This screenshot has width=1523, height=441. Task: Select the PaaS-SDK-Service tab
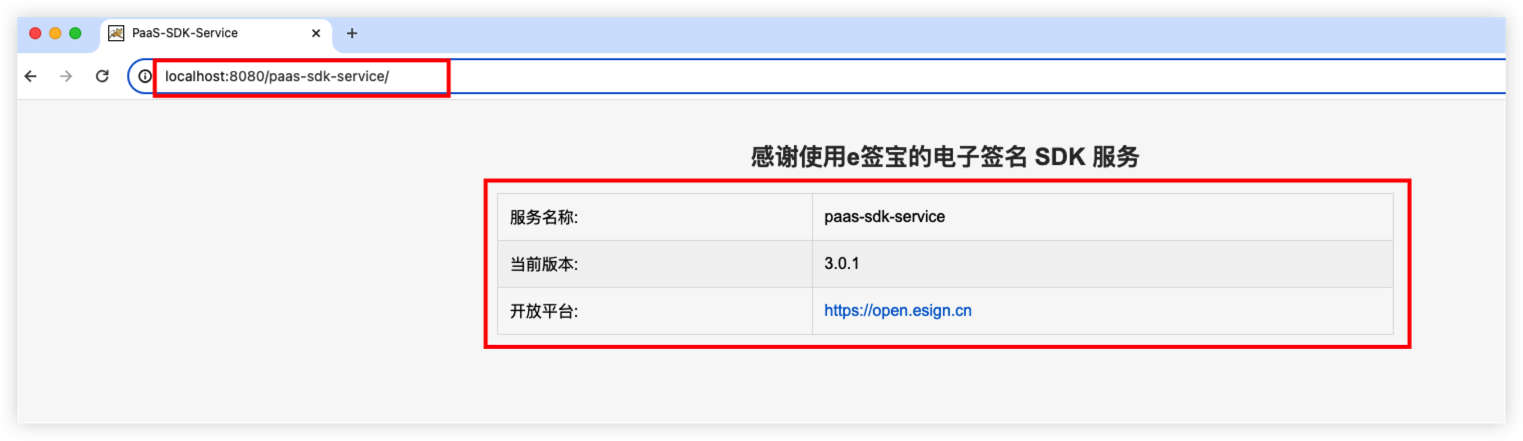click(x=216, y=33)
